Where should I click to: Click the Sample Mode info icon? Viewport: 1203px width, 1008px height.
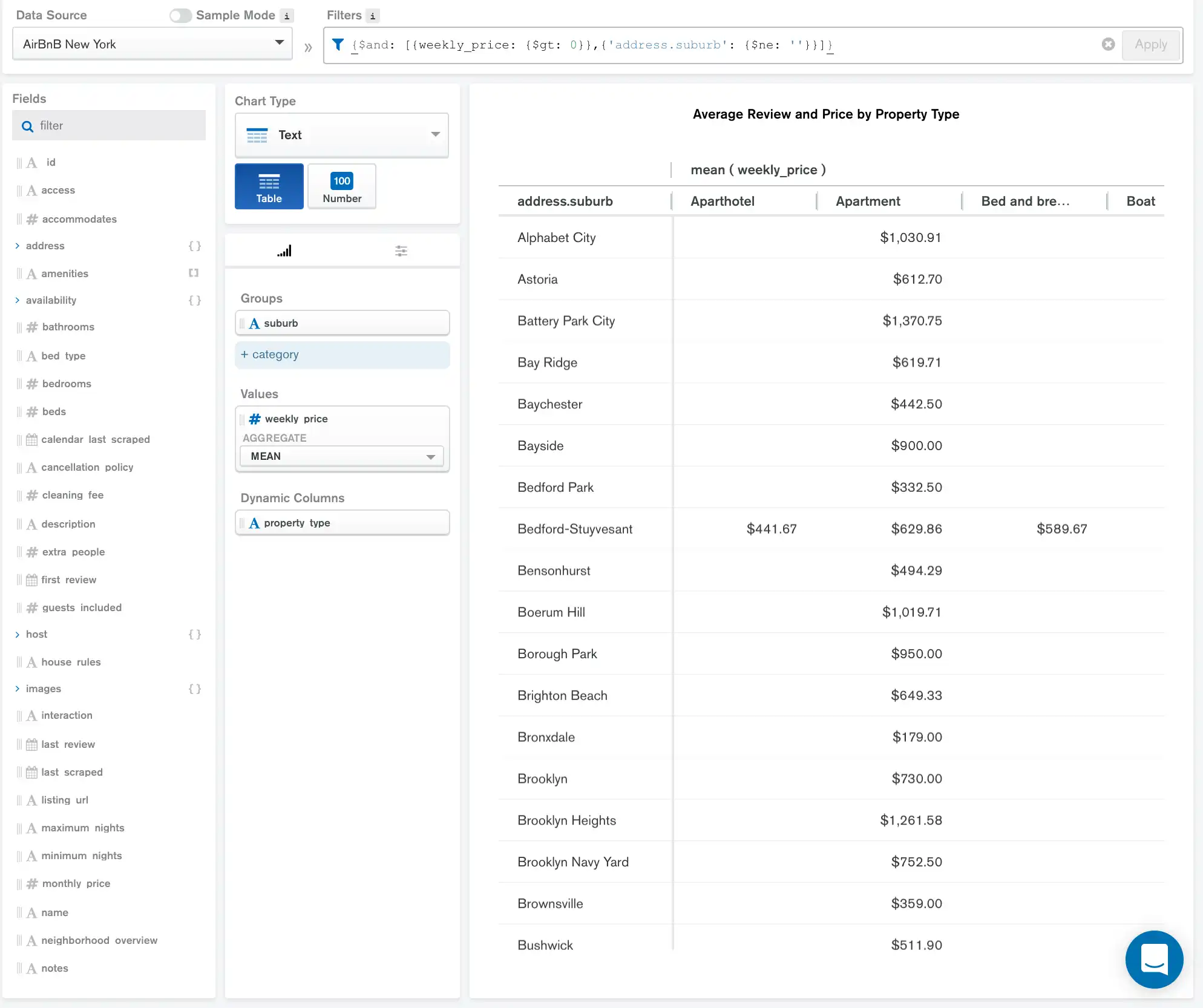coord(287,16)
